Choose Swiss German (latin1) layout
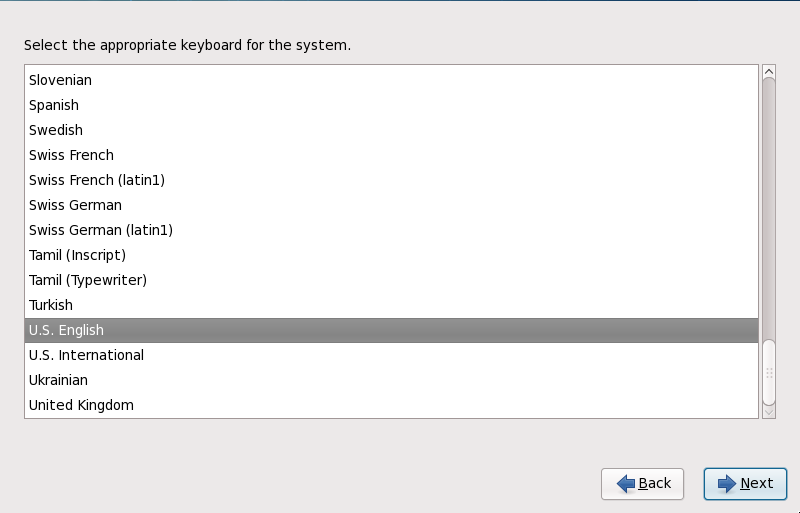This screenshot has height=513, width=800. click(x=101, y=230)
